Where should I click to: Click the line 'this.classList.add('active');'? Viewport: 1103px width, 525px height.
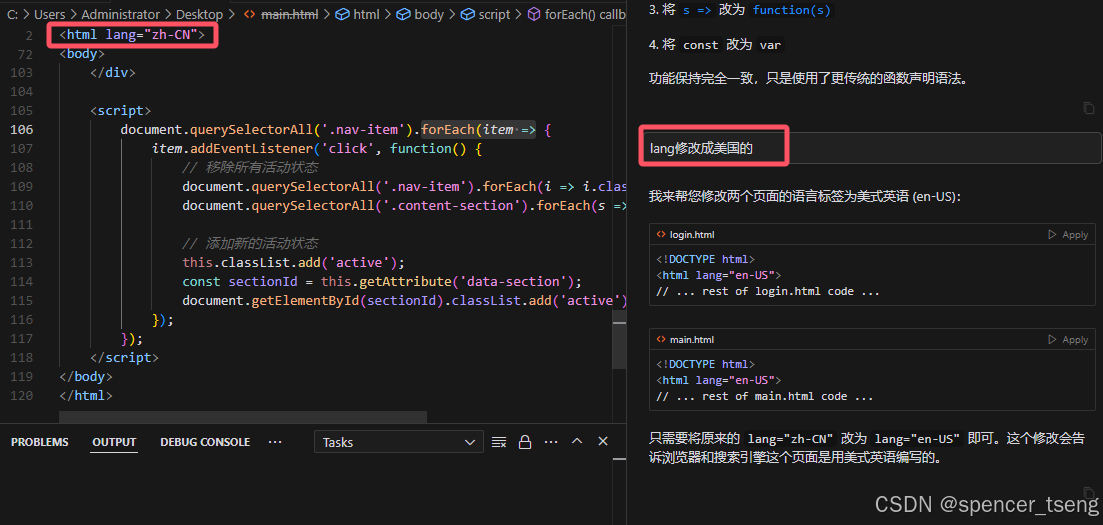pyautogui.click(x=293, y=262)
